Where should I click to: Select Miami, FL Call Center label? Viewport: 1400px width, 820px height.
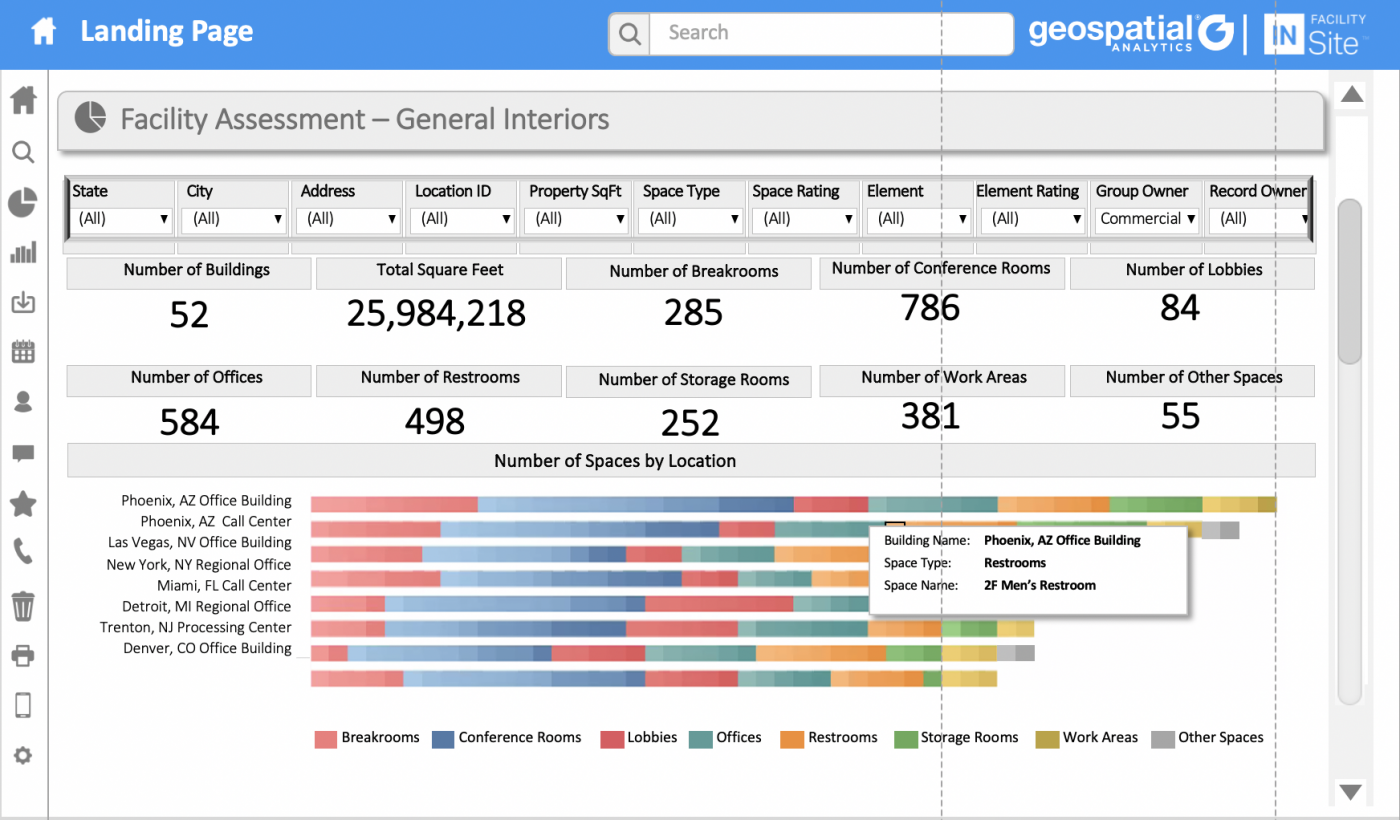click(224, 585)
